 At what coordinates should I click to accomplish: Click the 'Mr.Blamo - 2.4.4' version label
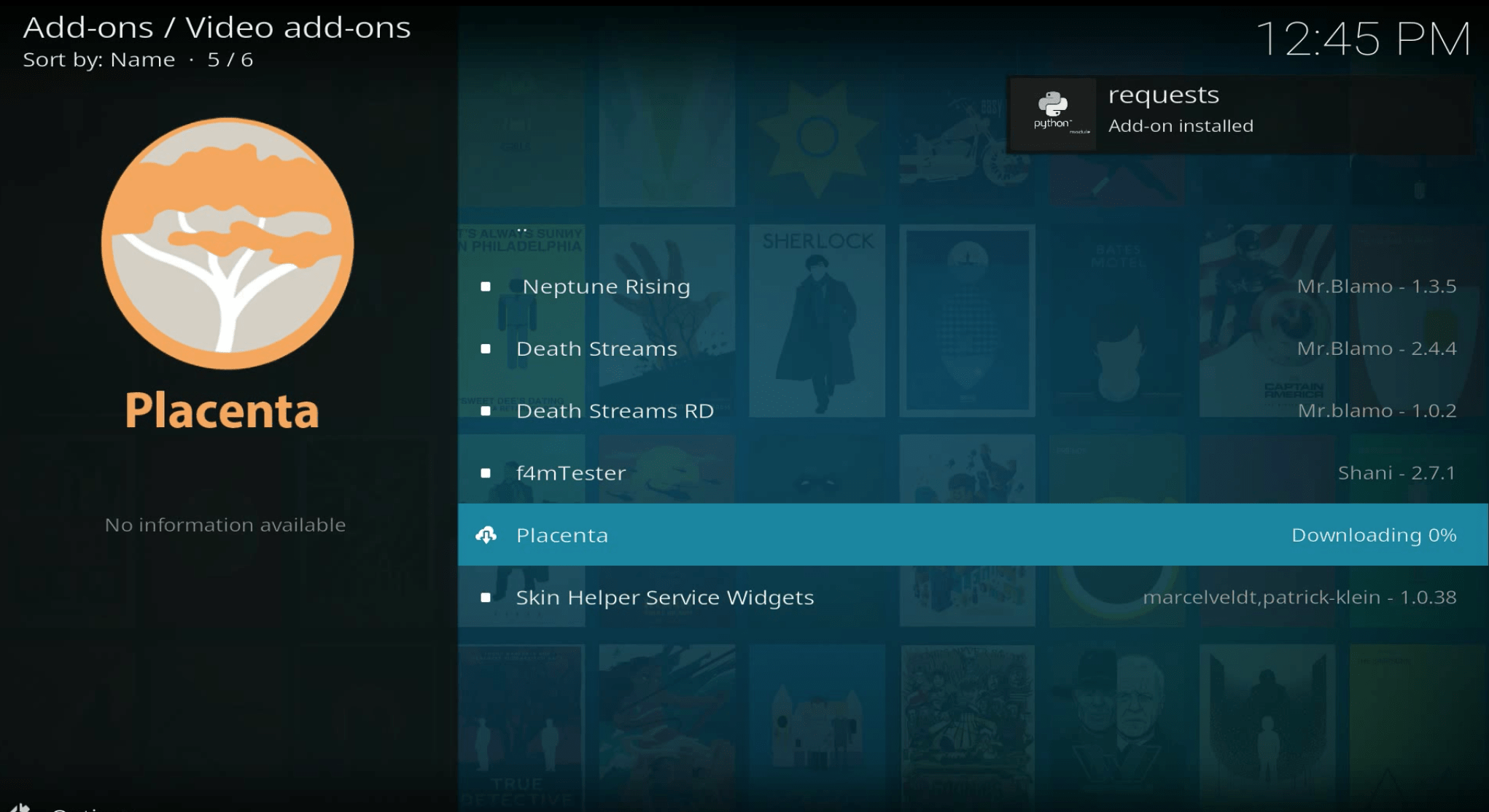1377,348
